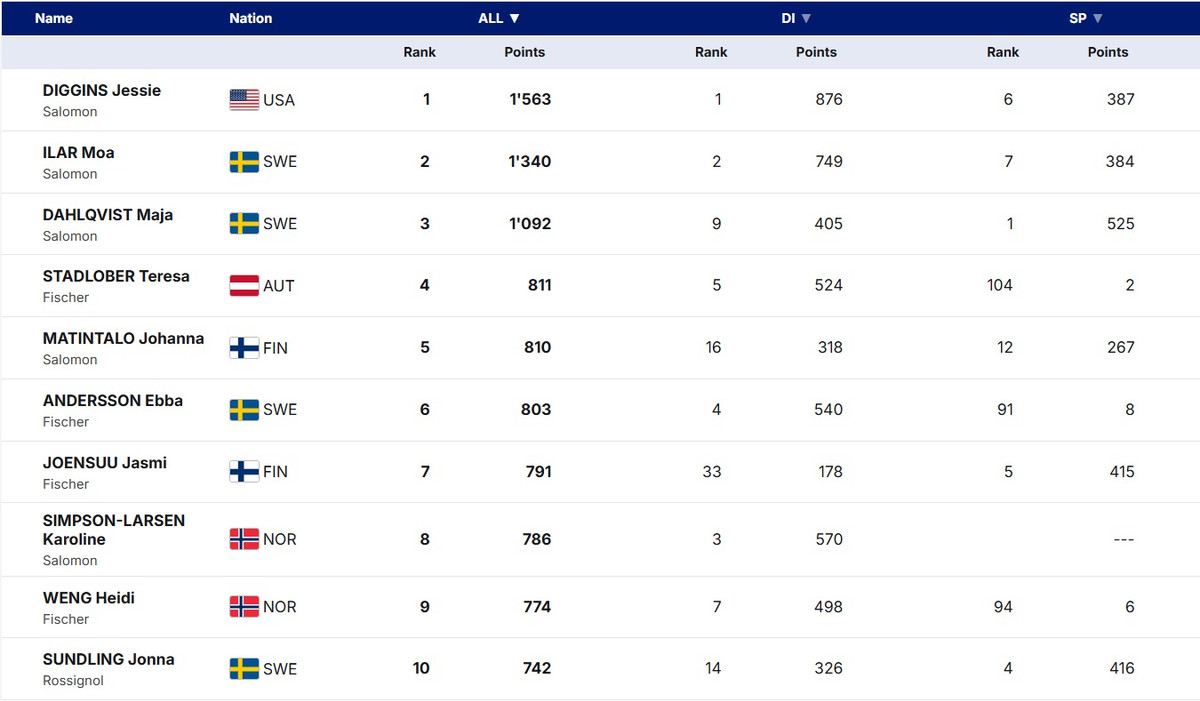Click the Nation column header
This screenshot has width=1200, height=701.
(x=250, y=18)
